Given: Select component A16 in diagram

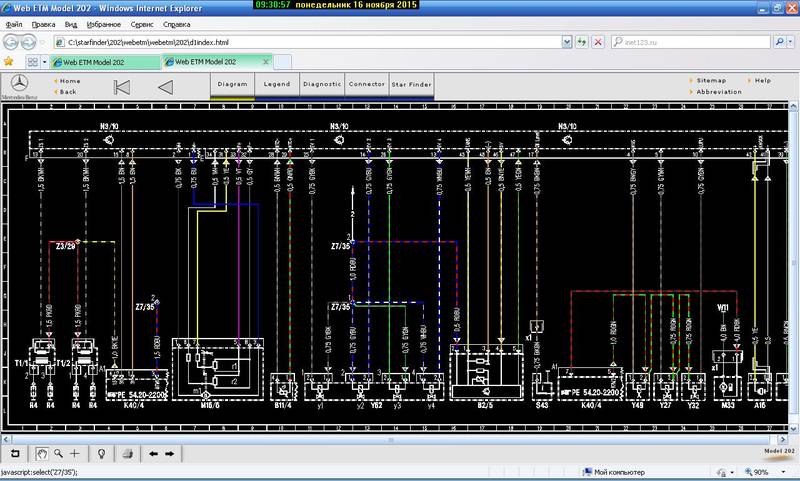Looking at the screenshot, I should tap(760, 405).
